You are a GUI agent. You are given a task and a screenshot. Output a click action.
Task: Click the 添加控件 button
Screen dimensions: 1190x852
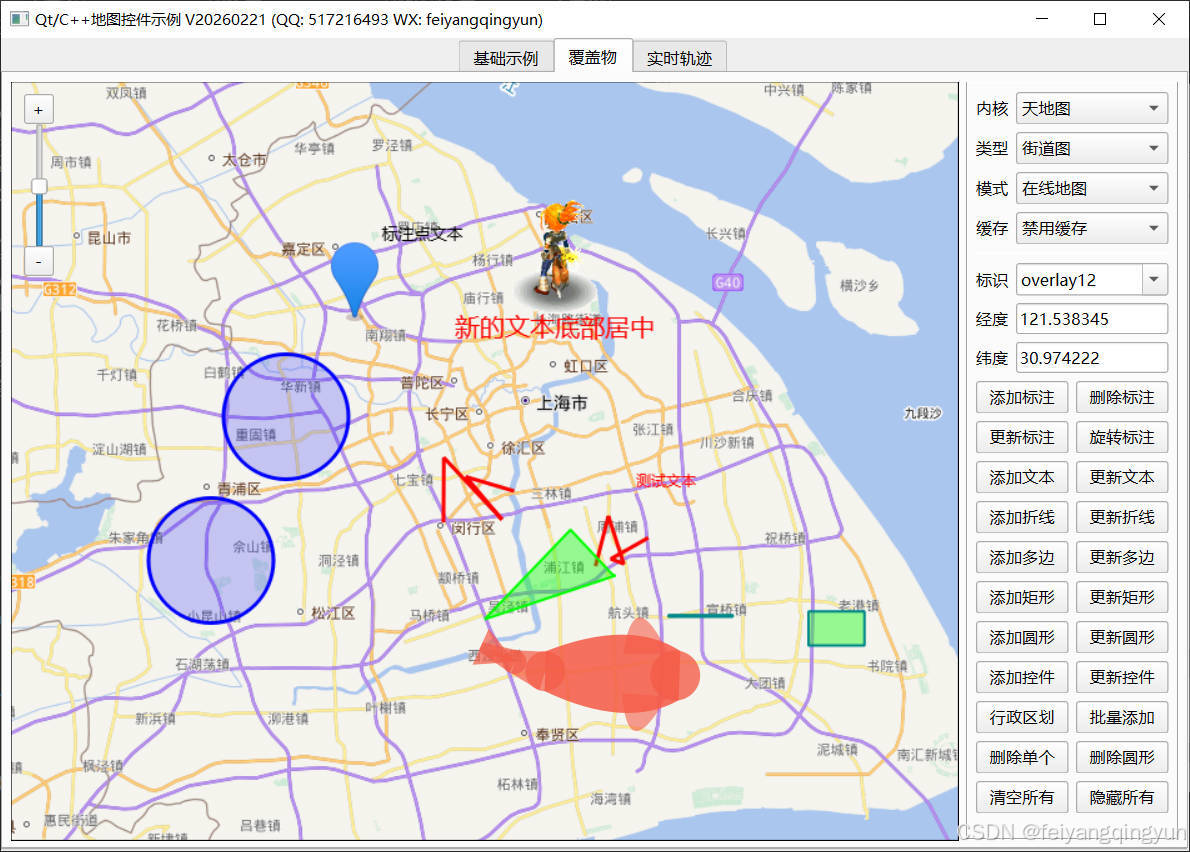tap(1022, 678)
